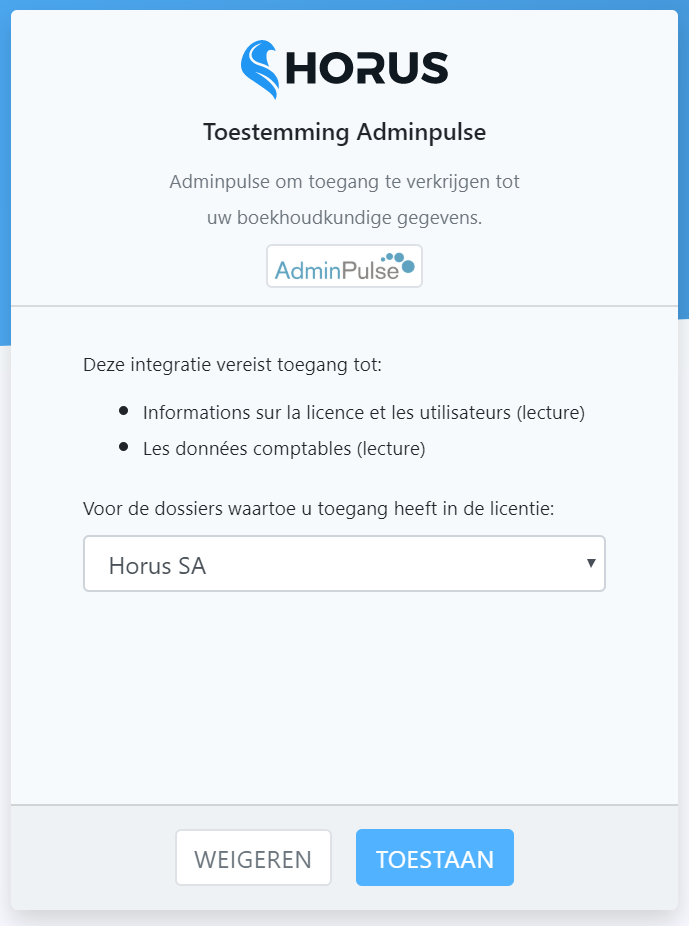Click the stylized bird in the Horus logo
Image resolution: width=689 pixels, height=926 pixels.
[x=259, y=68]
